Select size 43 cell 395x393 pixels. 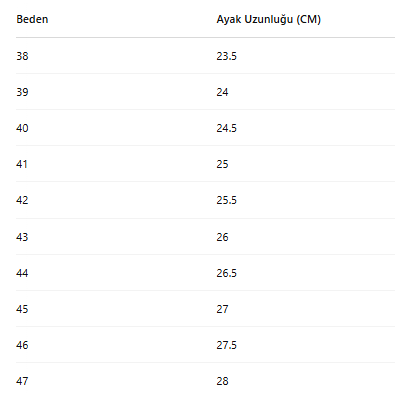pos(22,237)
